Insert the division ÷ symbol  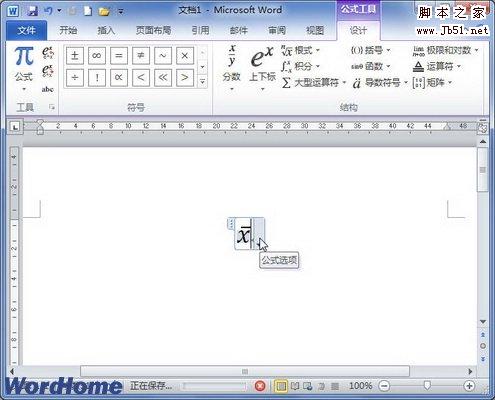[x=75, y=78]
